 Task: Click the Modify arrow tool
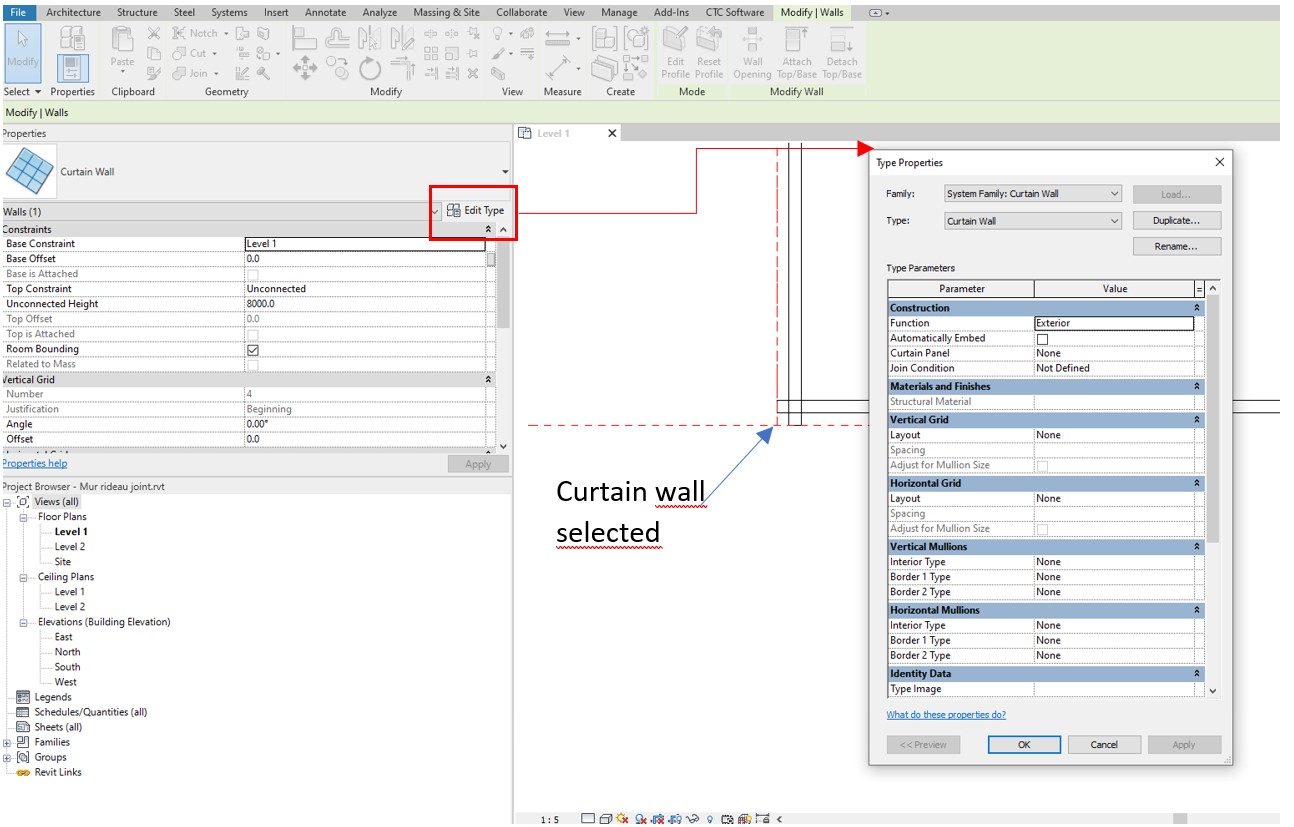[22, 48]
